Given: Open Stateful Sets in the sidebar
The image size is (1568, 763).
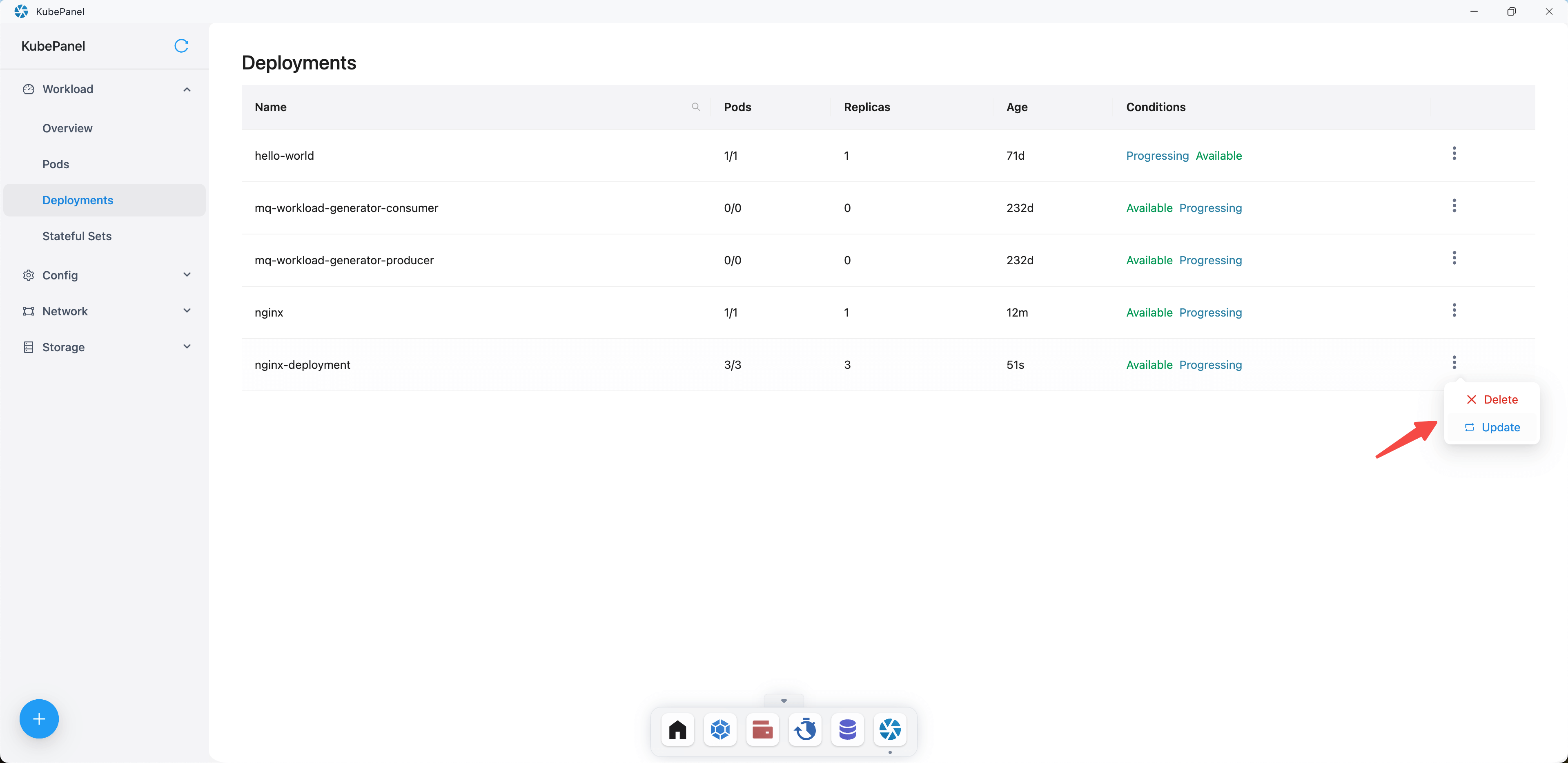Looking at the screenshot, I should [x=77, y=236].
